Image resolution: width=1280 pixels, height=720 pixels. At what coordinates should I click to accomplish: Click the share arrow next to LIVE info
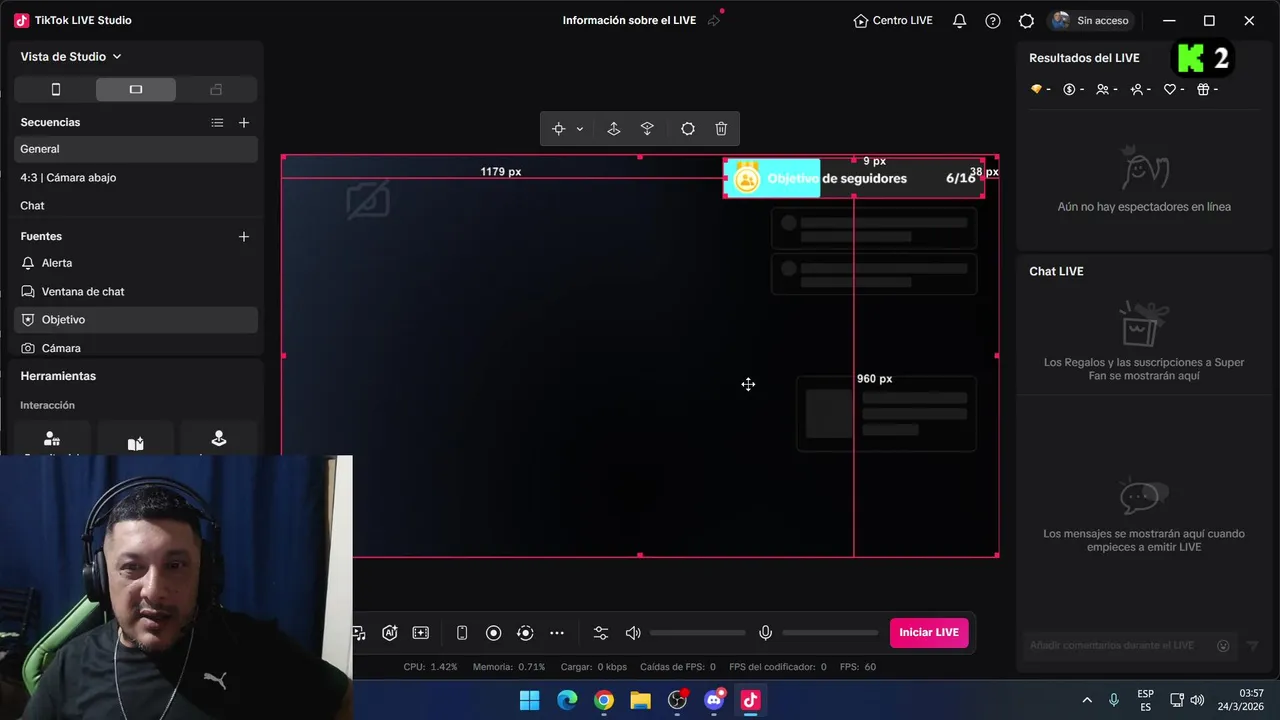click(x=714, y=20)
